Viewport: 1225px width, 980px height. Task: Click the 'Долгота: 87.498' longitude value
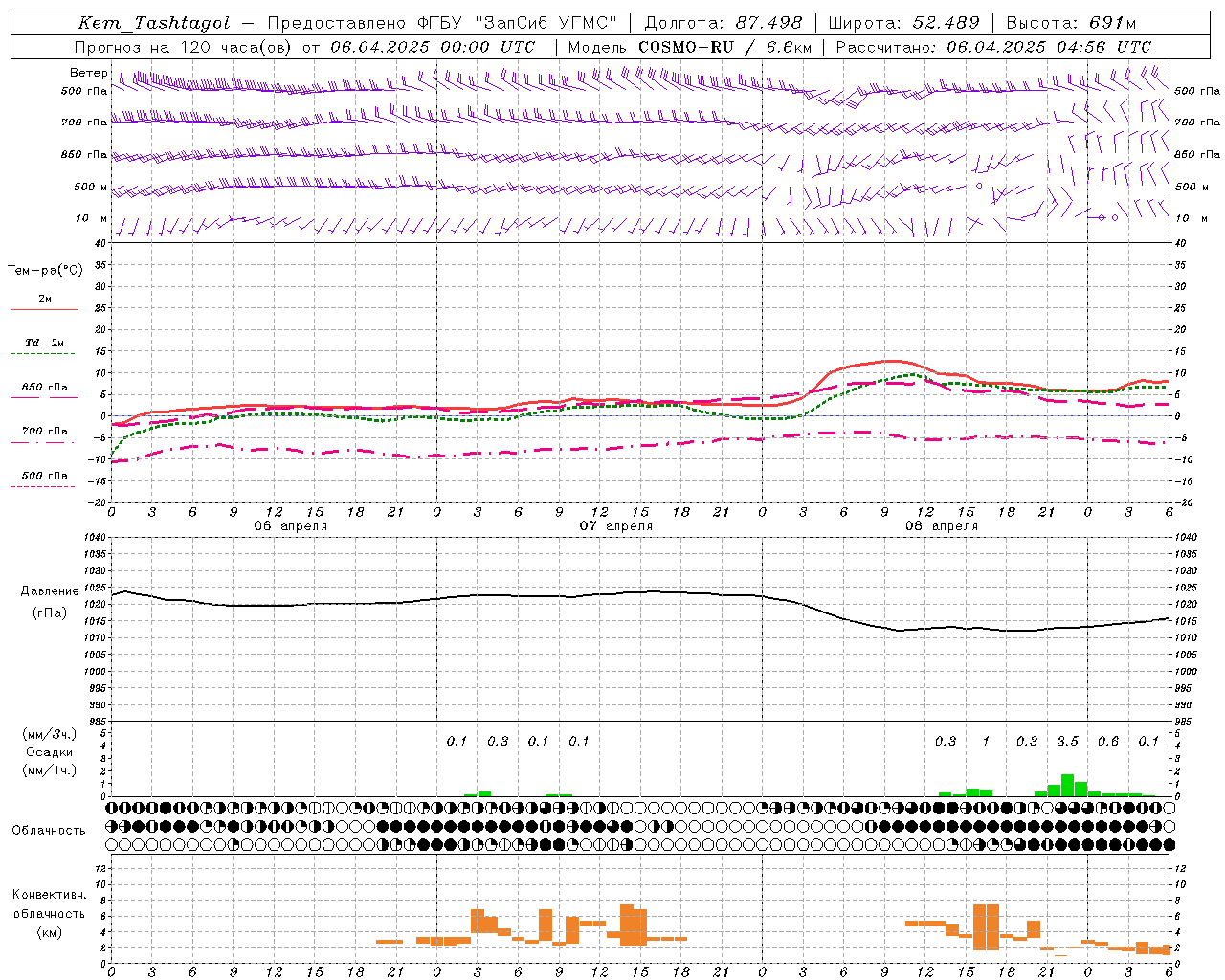click(723, 23)
